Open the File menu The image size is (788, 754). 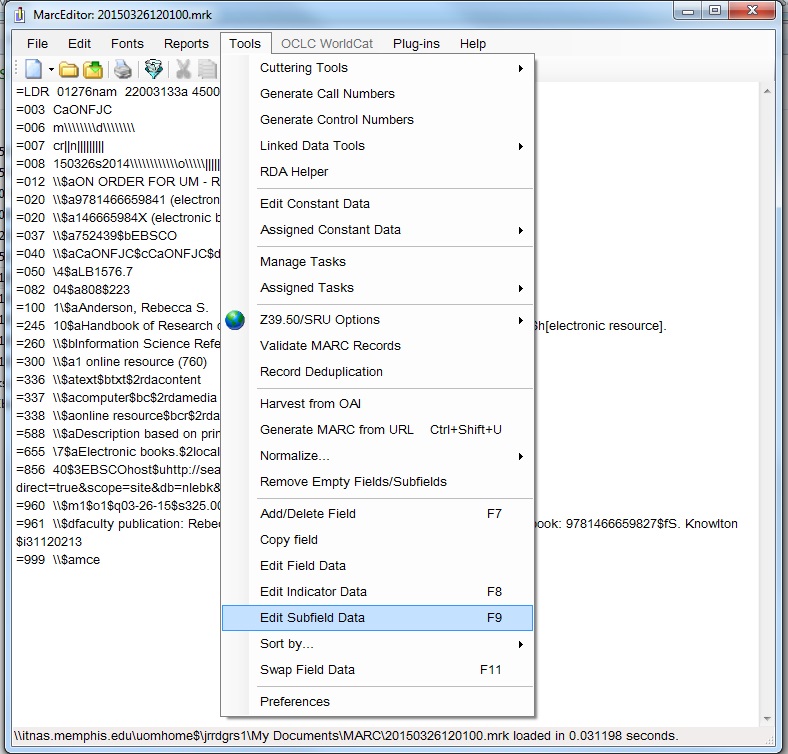[x=37, y=44]
